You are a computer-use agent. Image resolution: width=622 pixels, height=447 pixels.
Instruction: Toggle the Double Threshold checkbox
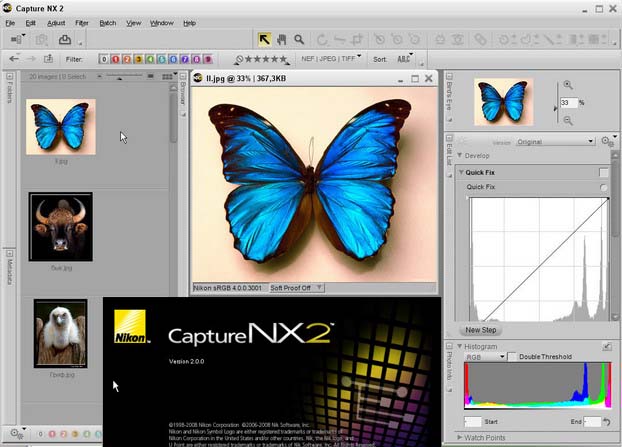click(x=512, y=357)
